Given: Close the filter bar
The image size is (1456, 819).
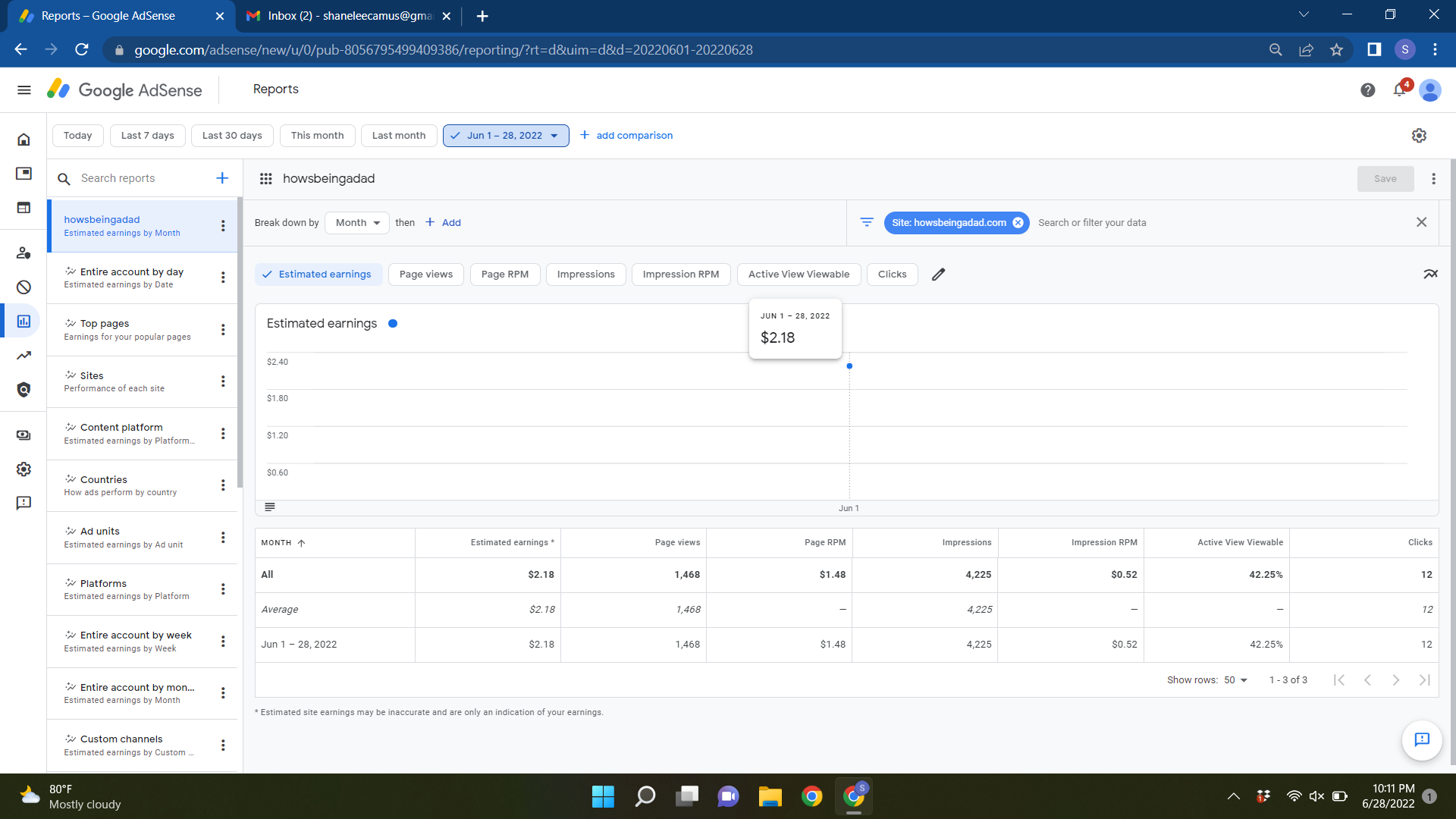Looking at the screenshot, I should coord(1422,222).
